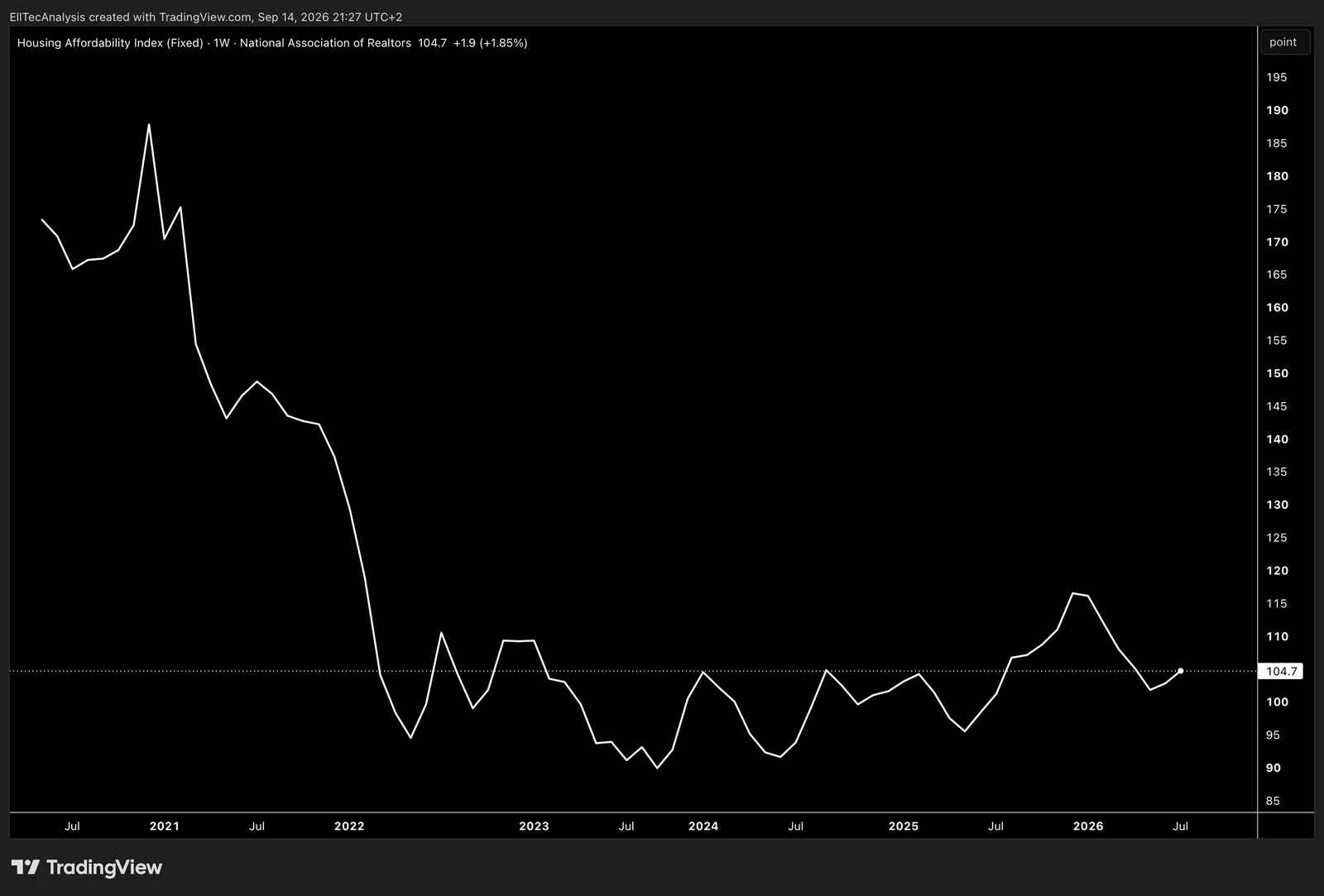Click the 2021 label on time axis

(165, 826)
